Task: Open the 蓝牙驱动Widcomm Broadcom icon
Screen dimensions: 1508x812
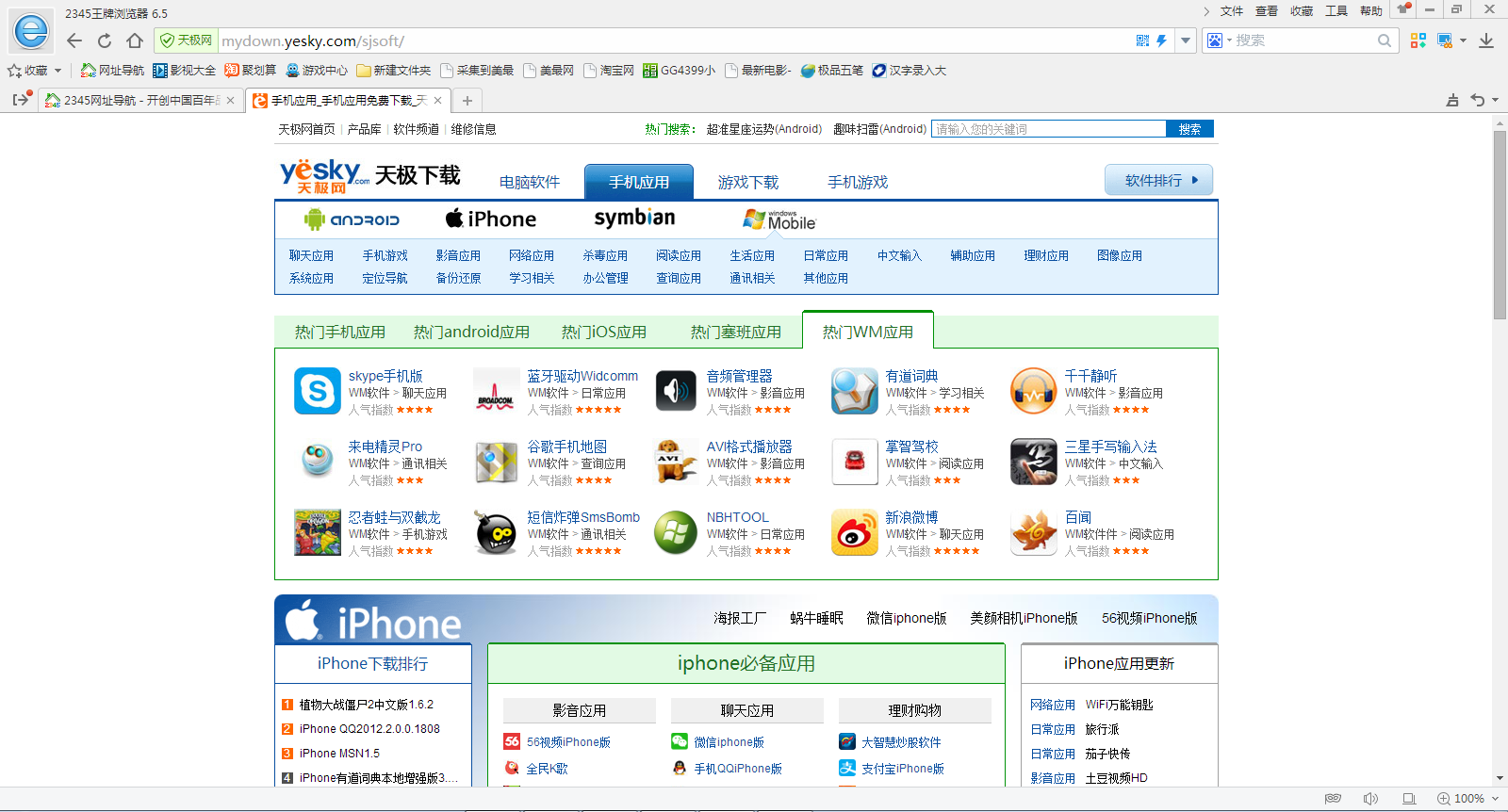Action: click(496, 391)
